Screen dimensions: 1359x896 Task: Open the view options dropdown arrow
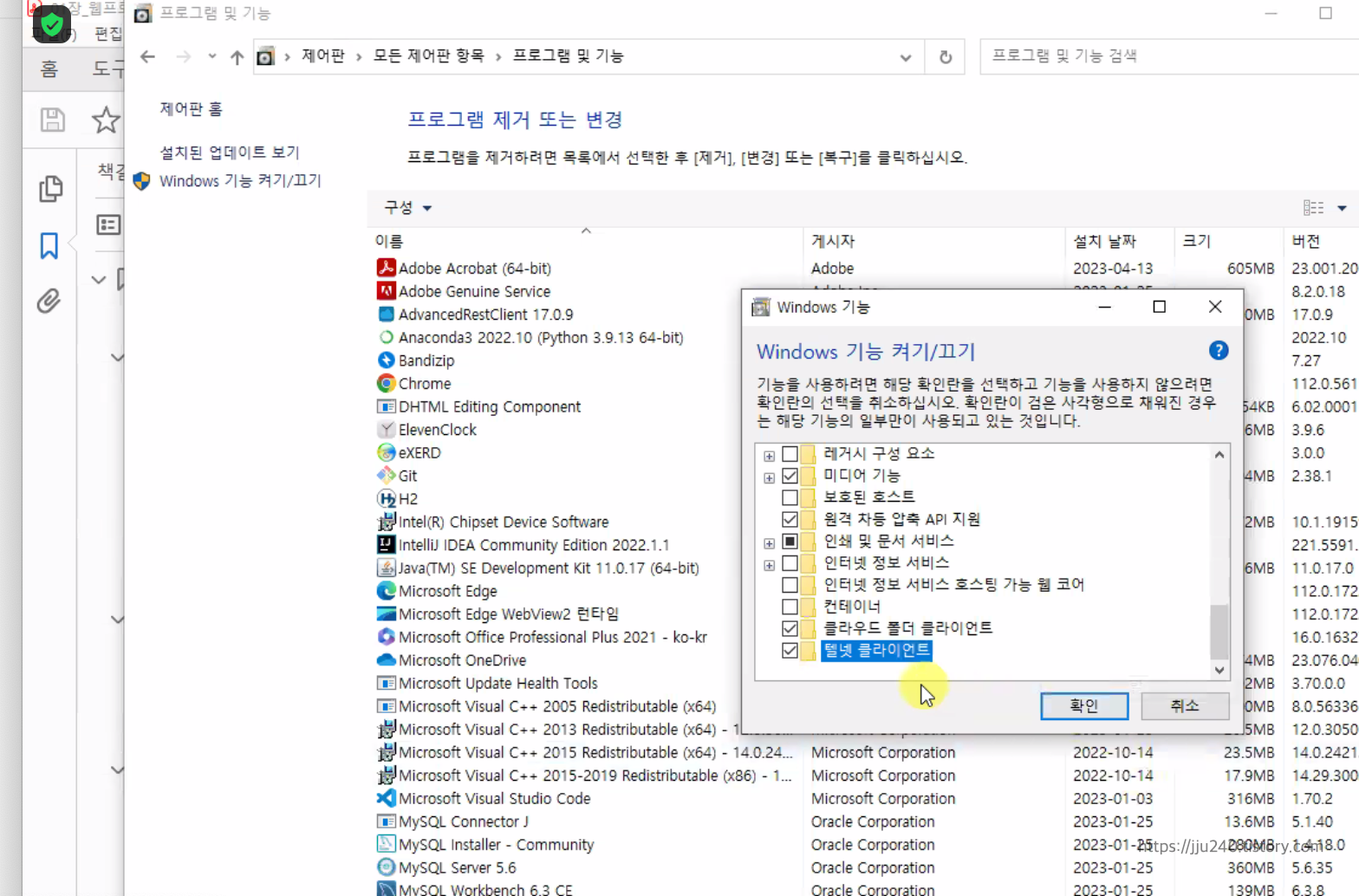click(x=1341, y=208)
